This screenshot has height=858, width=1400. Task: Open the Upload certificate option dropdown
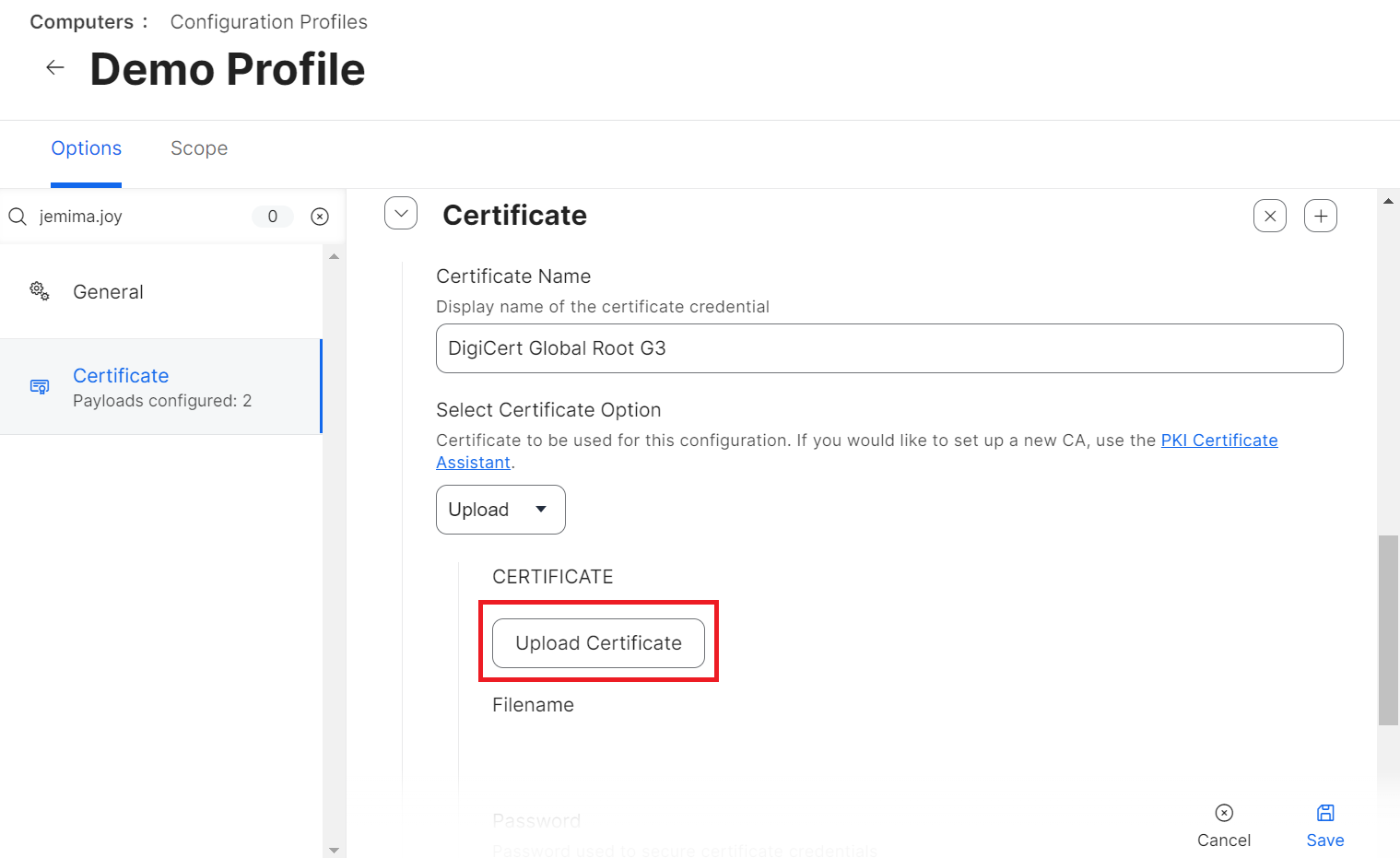coord(500,510)
